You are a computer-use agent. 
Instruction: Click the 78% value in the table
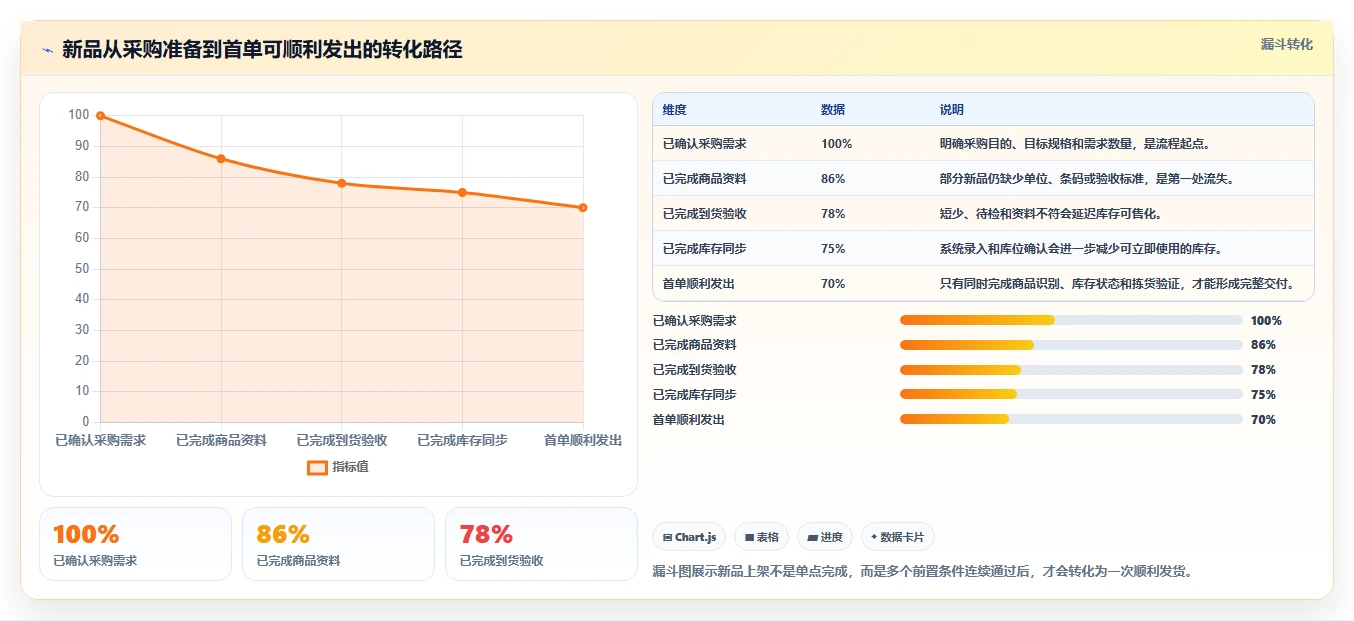tap(833, 214)
